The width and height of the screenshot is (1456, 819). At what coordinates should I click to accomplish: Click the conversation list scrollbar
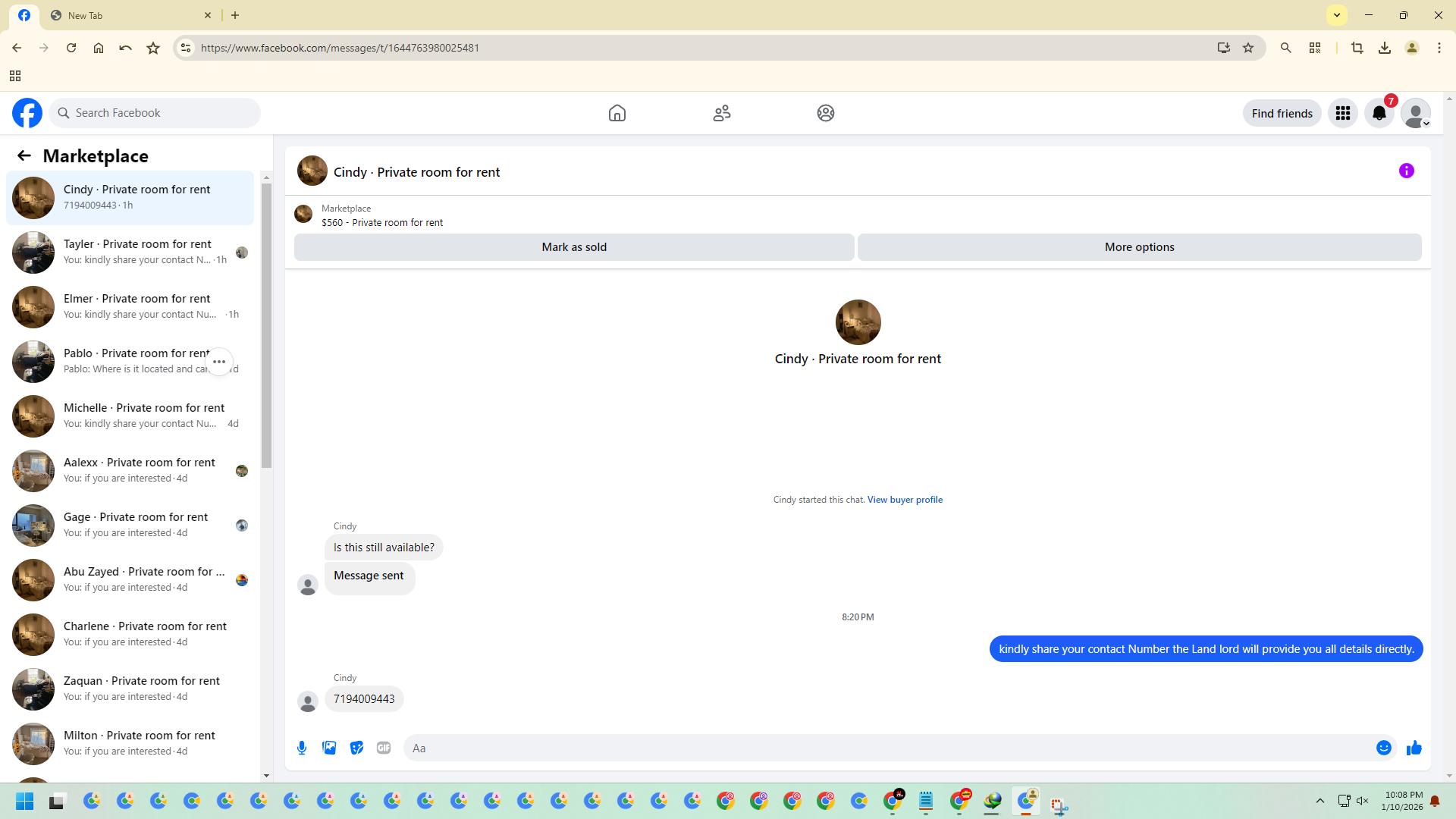[x=266, y=326]
